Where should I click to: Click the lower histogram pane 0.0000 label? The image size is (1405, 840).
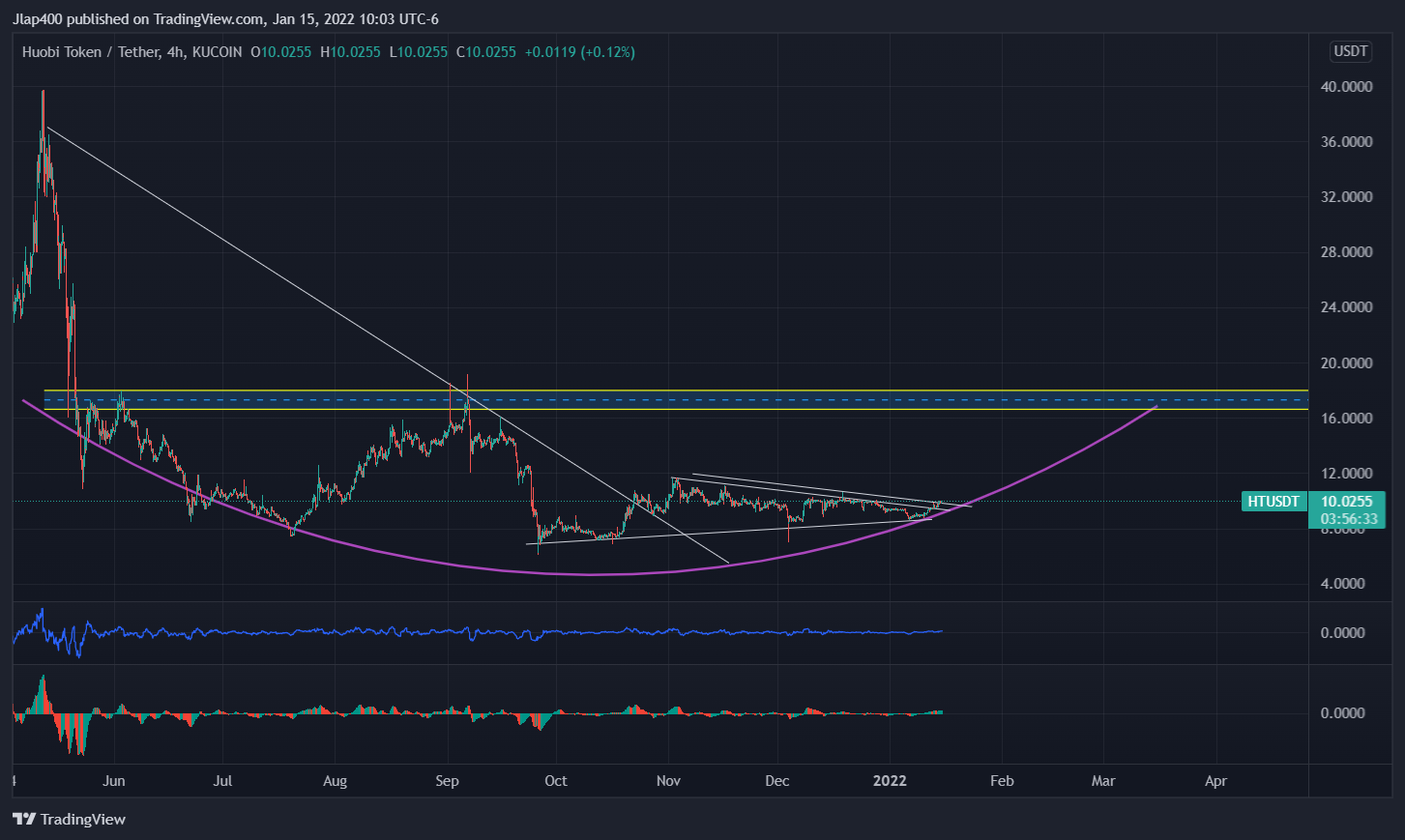coord(1343,712)
